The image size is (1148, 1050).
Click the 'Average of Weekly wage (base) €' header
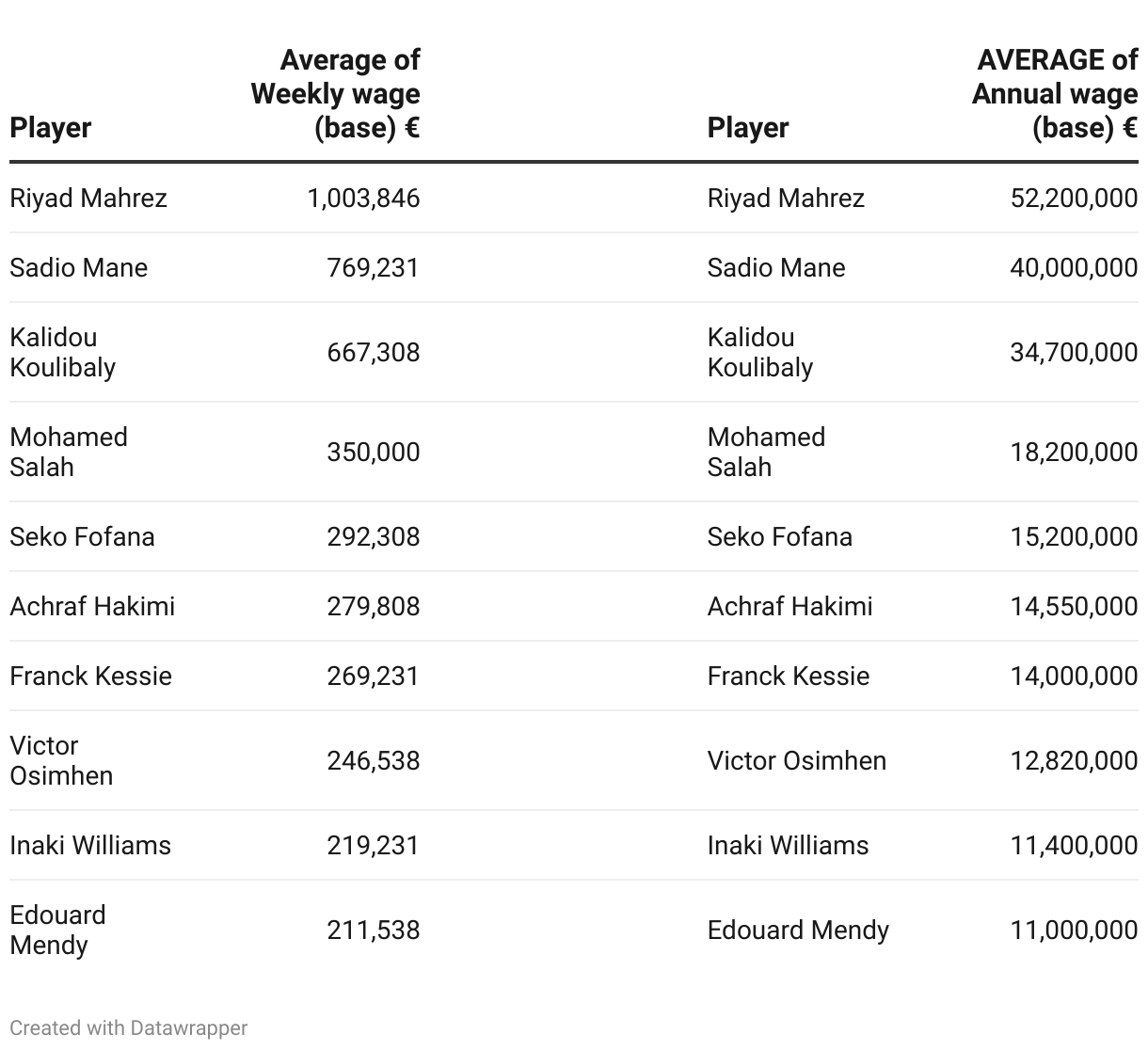336,93
